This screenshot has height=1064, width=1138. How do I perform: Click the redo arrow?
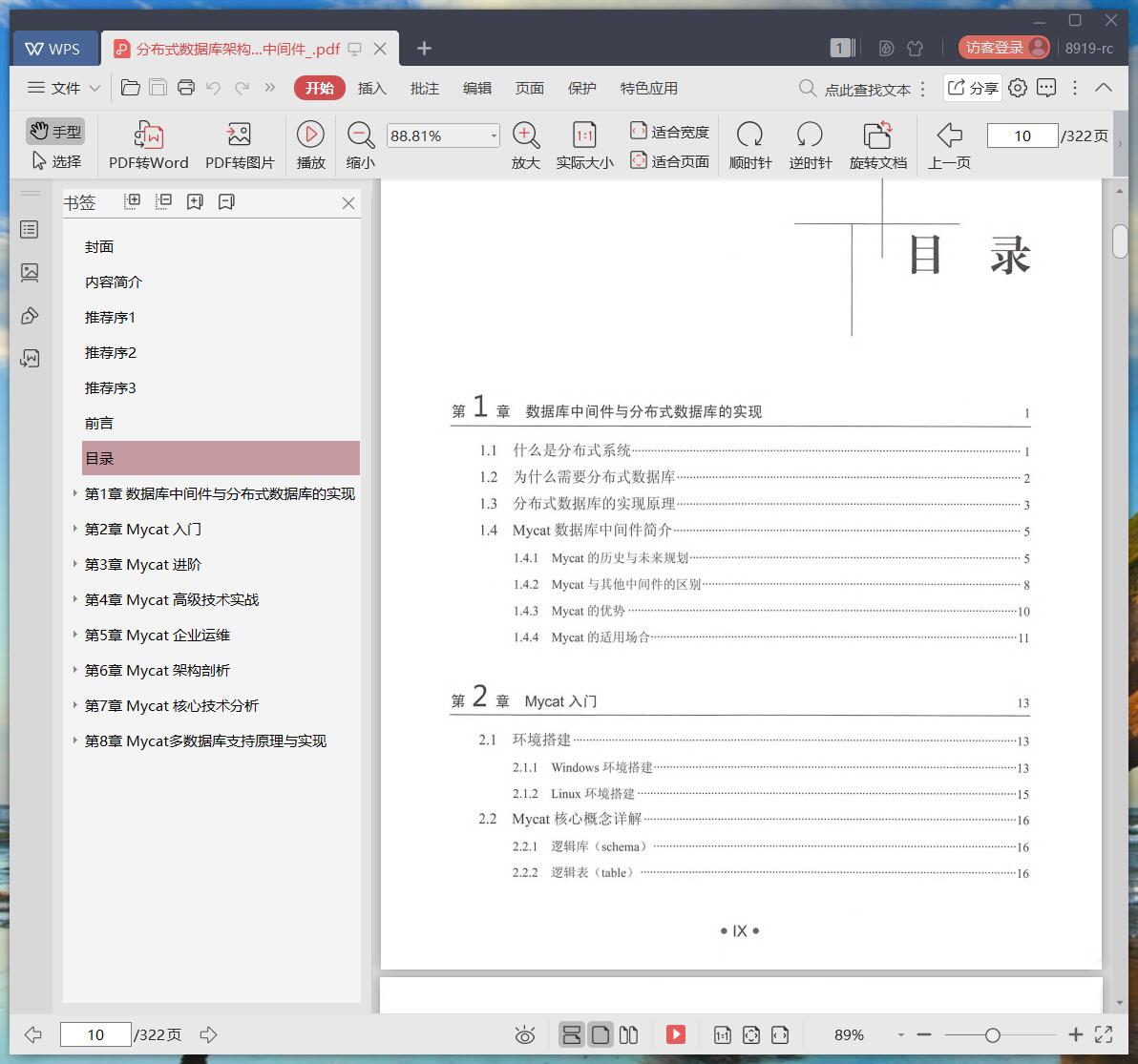[242, 88]
